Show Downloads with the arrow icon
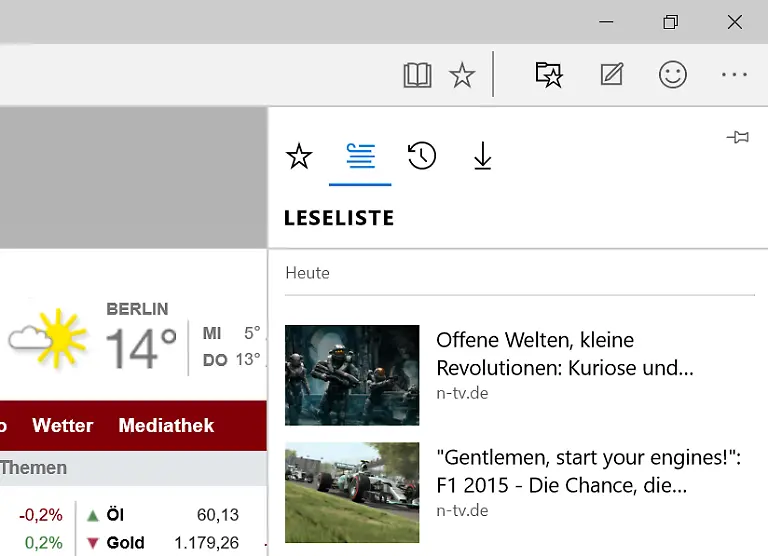This screenshot has height=556, width=768. (x=482, y=156)
